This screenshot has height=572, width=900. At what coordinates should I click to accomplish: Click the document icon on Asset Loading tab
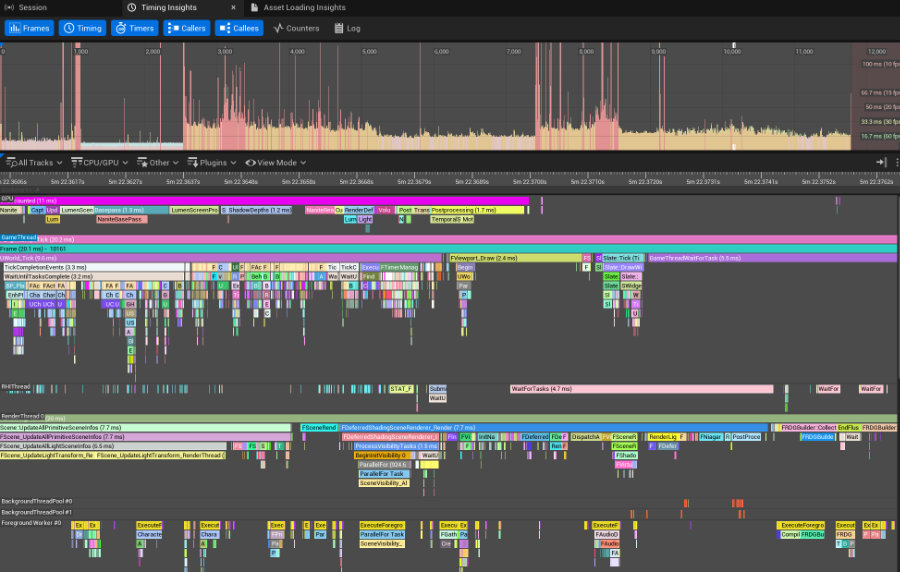coord(254,7)
